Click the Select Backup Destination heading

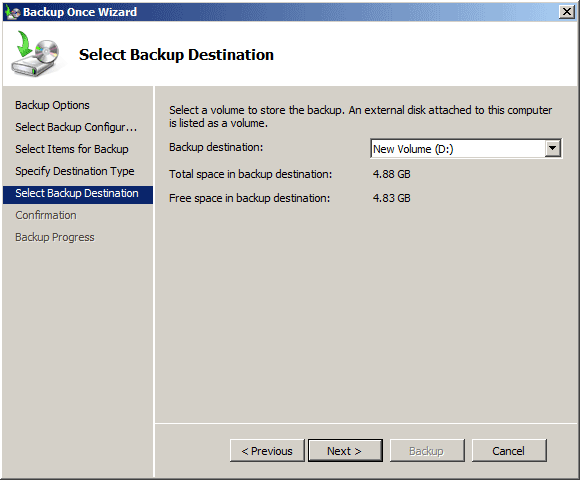point(176,55)
